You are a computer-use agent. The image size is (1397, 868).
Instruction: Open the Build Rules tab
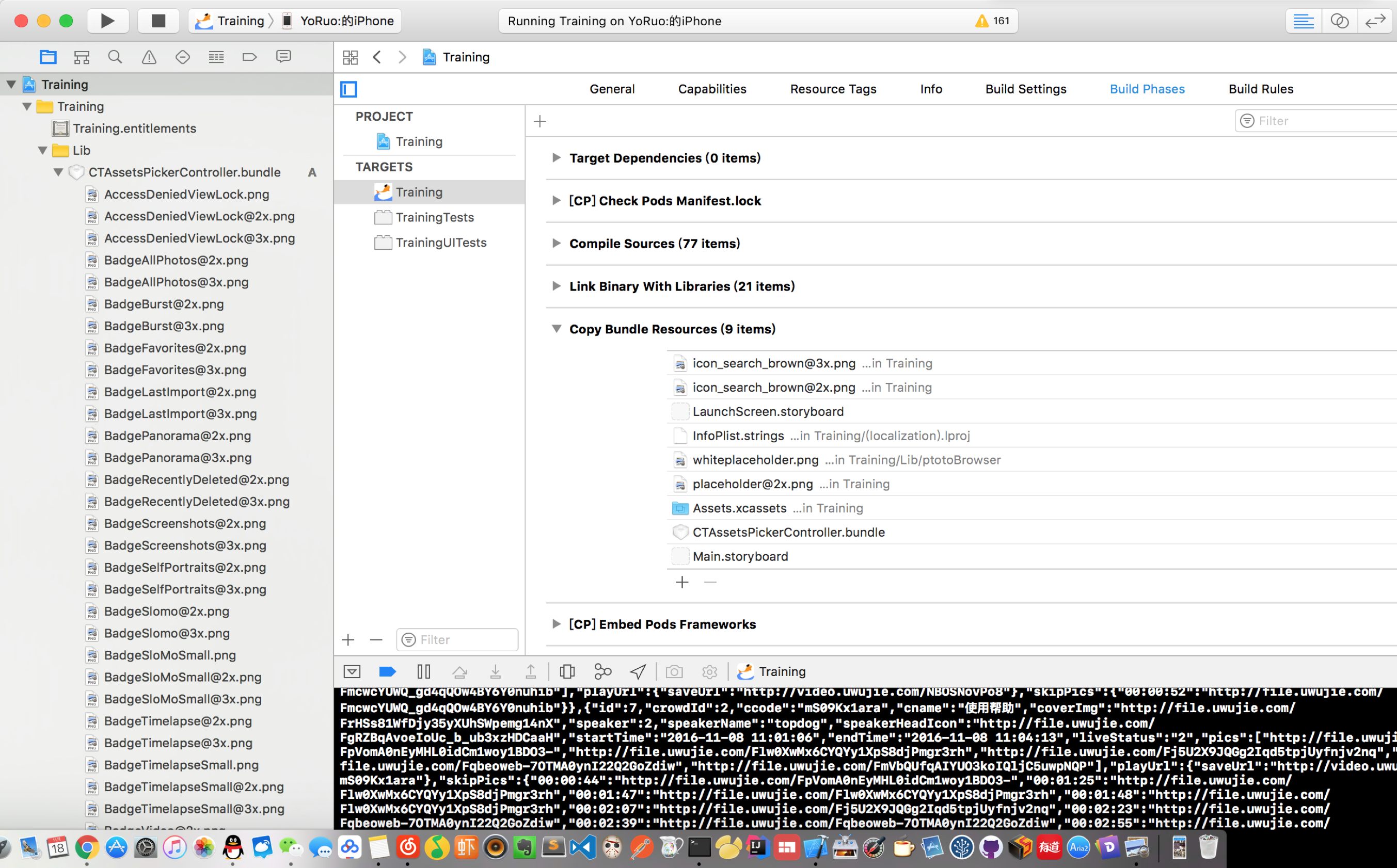click(1261, 89)
